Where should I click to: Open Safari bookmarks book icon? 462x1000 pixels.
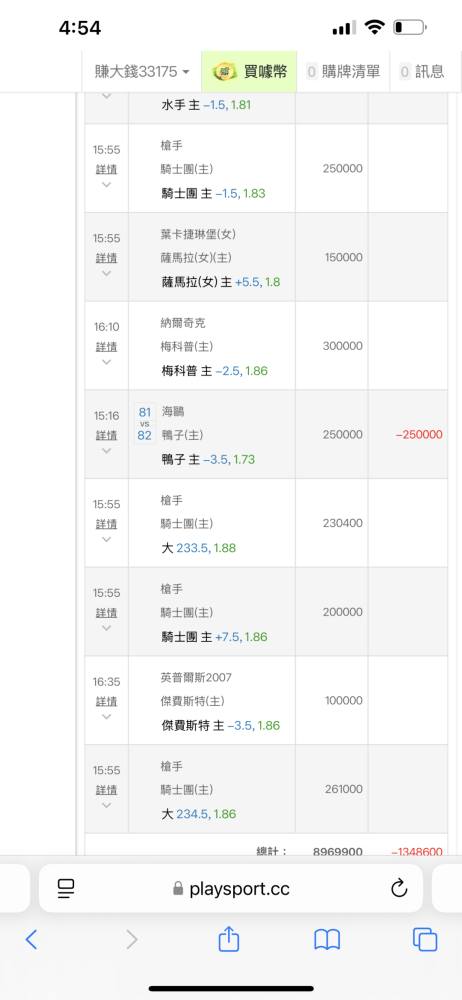tap(327, 939)
